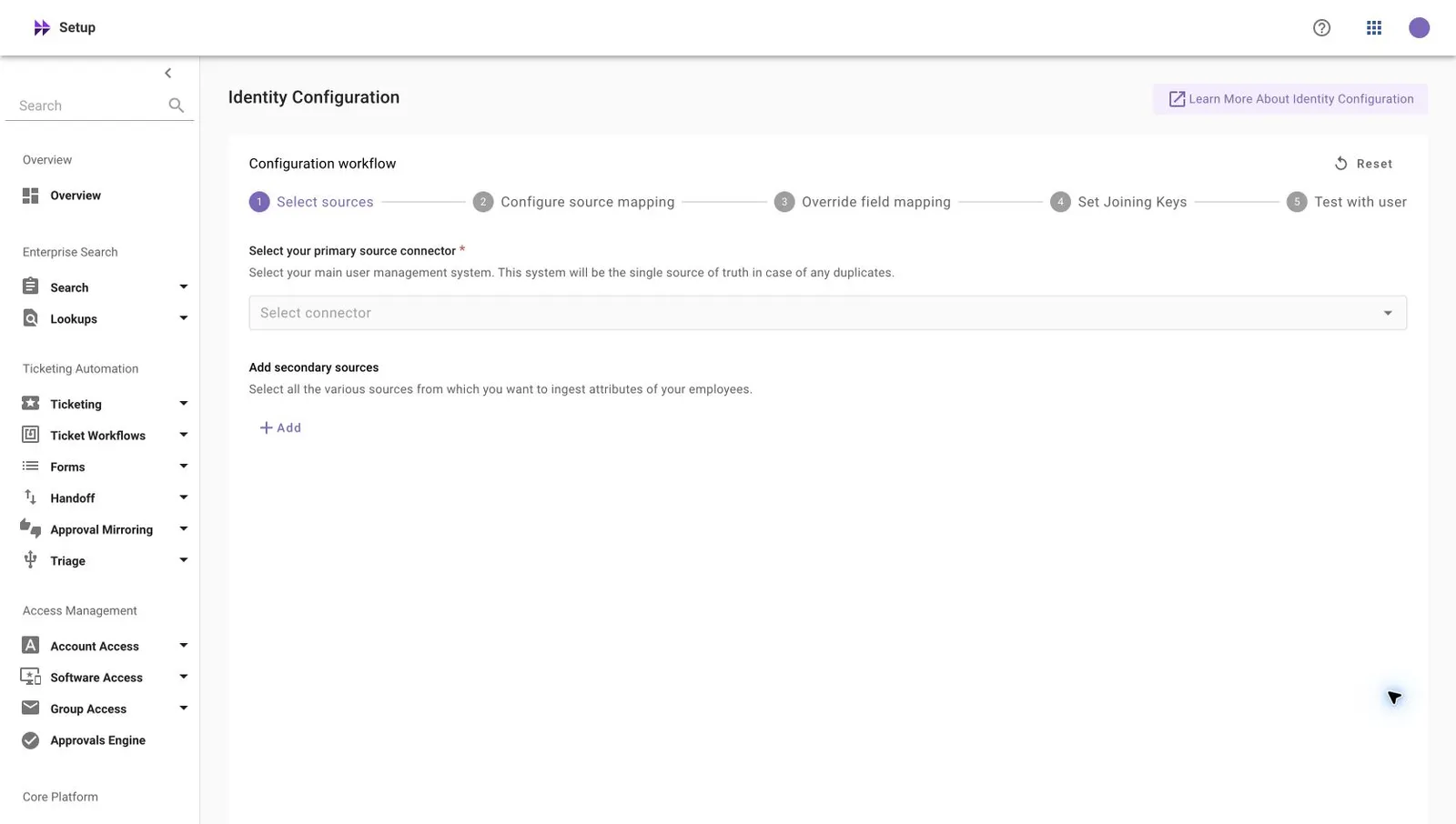Click the Overview dashboard icon
Viewport: 1456px width, 824px height.
click(31, 196)
